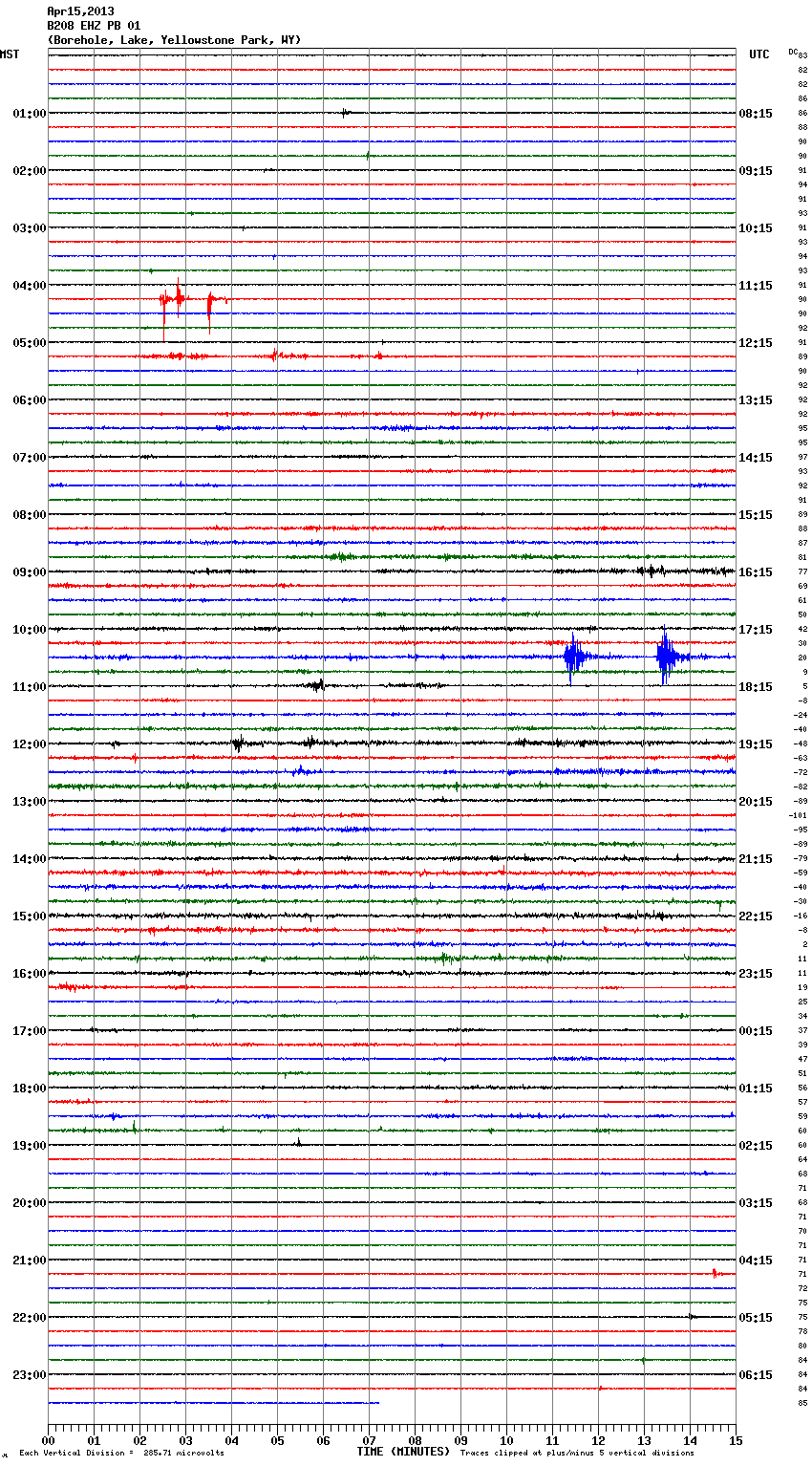Click minute-axis tick label '09'

460,1441
